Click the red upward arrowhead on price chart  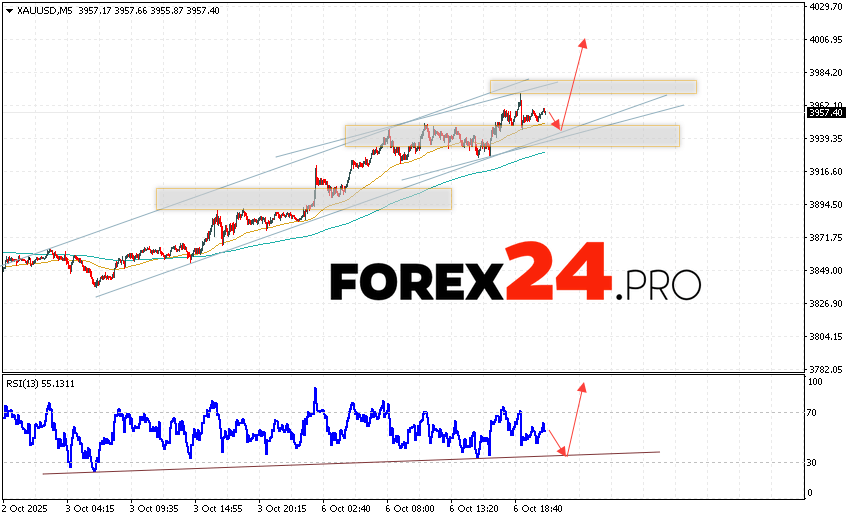pyautogui.click(x=584, y=43)
